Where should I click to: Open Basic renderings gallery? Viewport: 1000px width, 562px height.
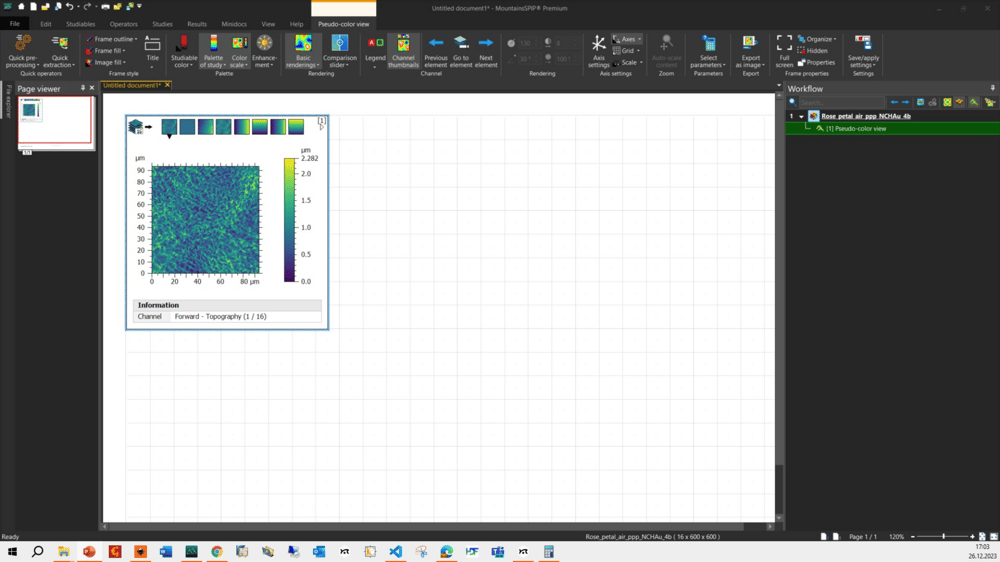(x=303, y=51)
